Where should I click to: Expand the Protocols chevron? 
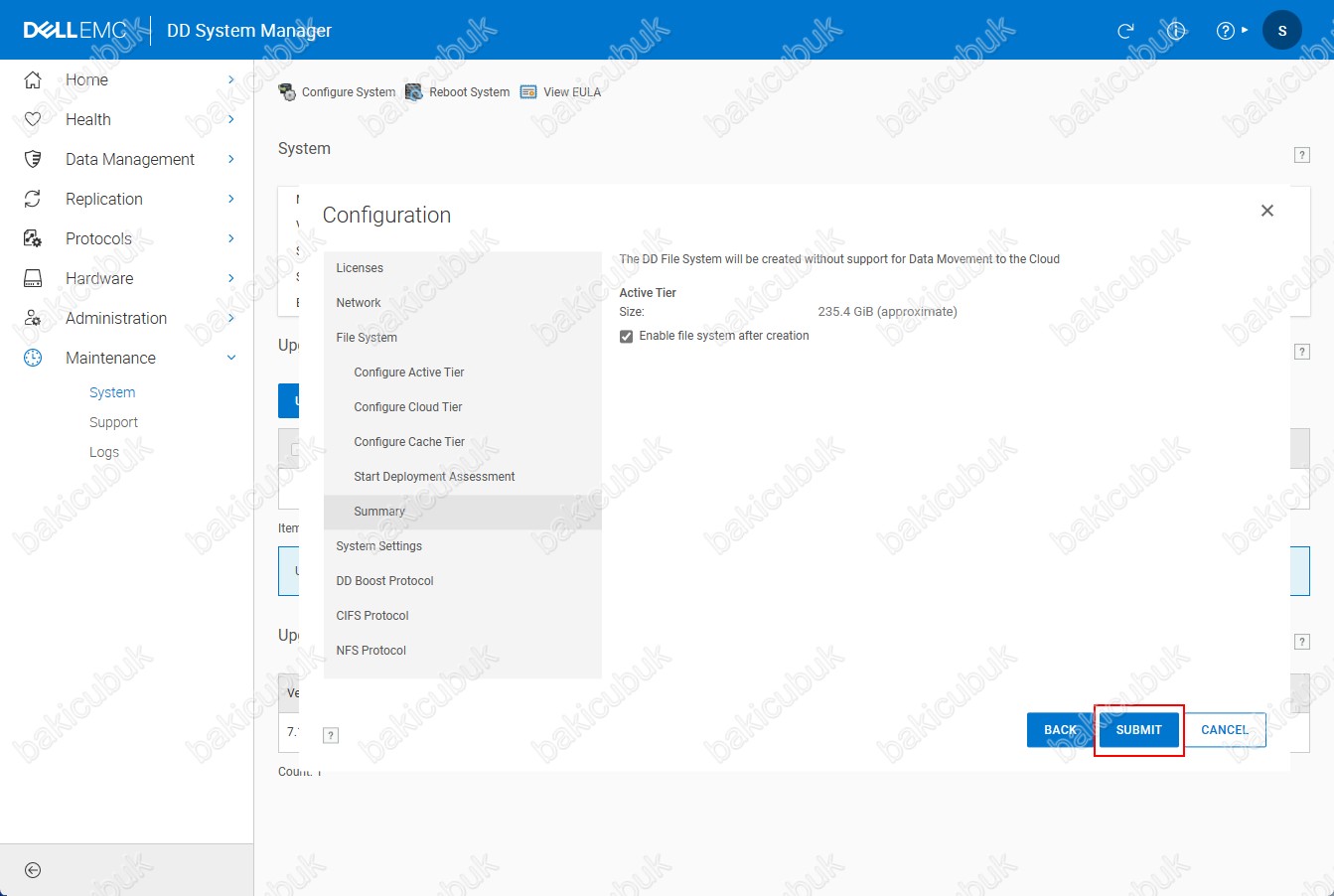[x=230, y=238]
